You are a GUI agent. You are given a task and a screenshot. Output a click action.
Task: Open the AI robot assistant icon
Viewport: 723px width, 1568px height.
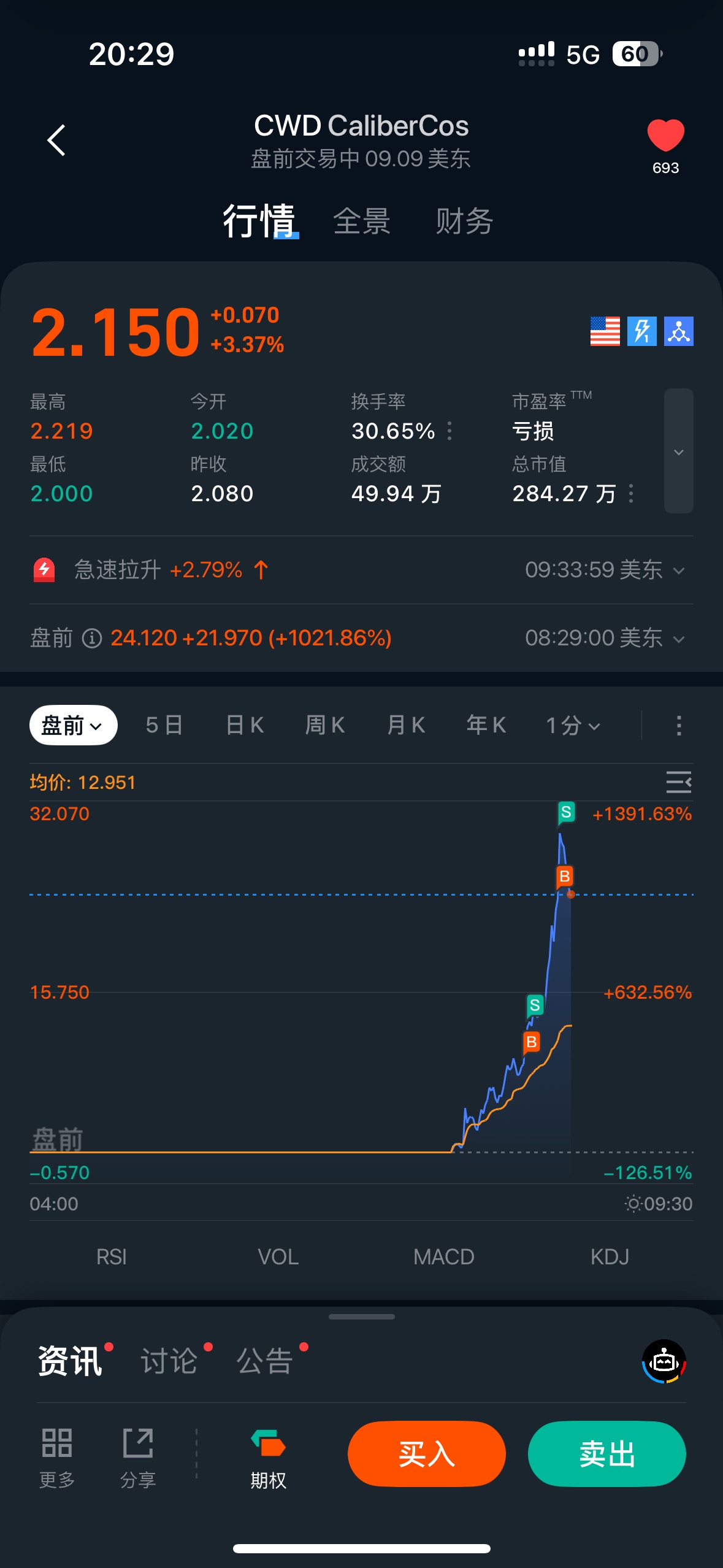coord(664,1362)
